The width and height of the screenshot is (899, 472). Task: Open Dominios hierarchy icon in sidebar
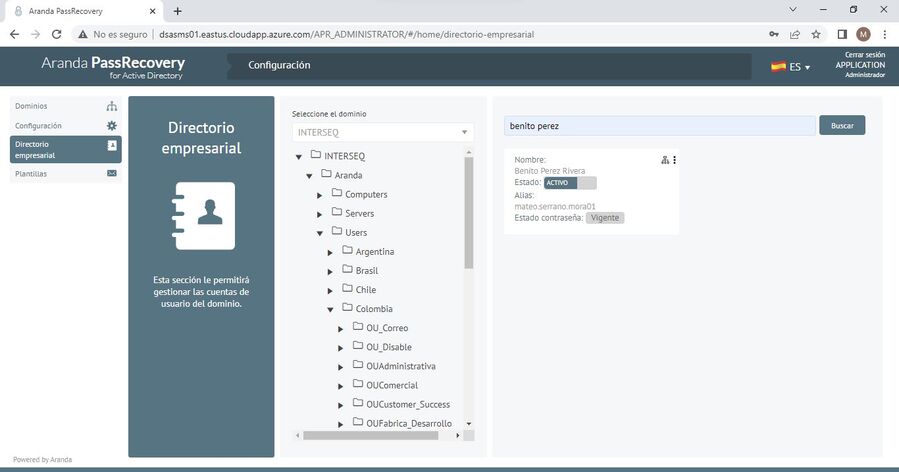112,106
